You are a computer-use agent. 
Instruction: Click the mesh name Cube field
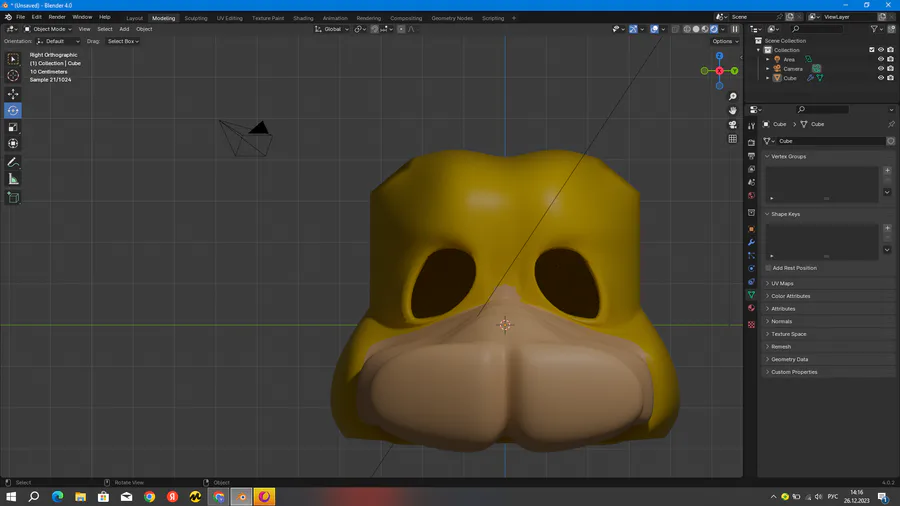pos(831,141)
